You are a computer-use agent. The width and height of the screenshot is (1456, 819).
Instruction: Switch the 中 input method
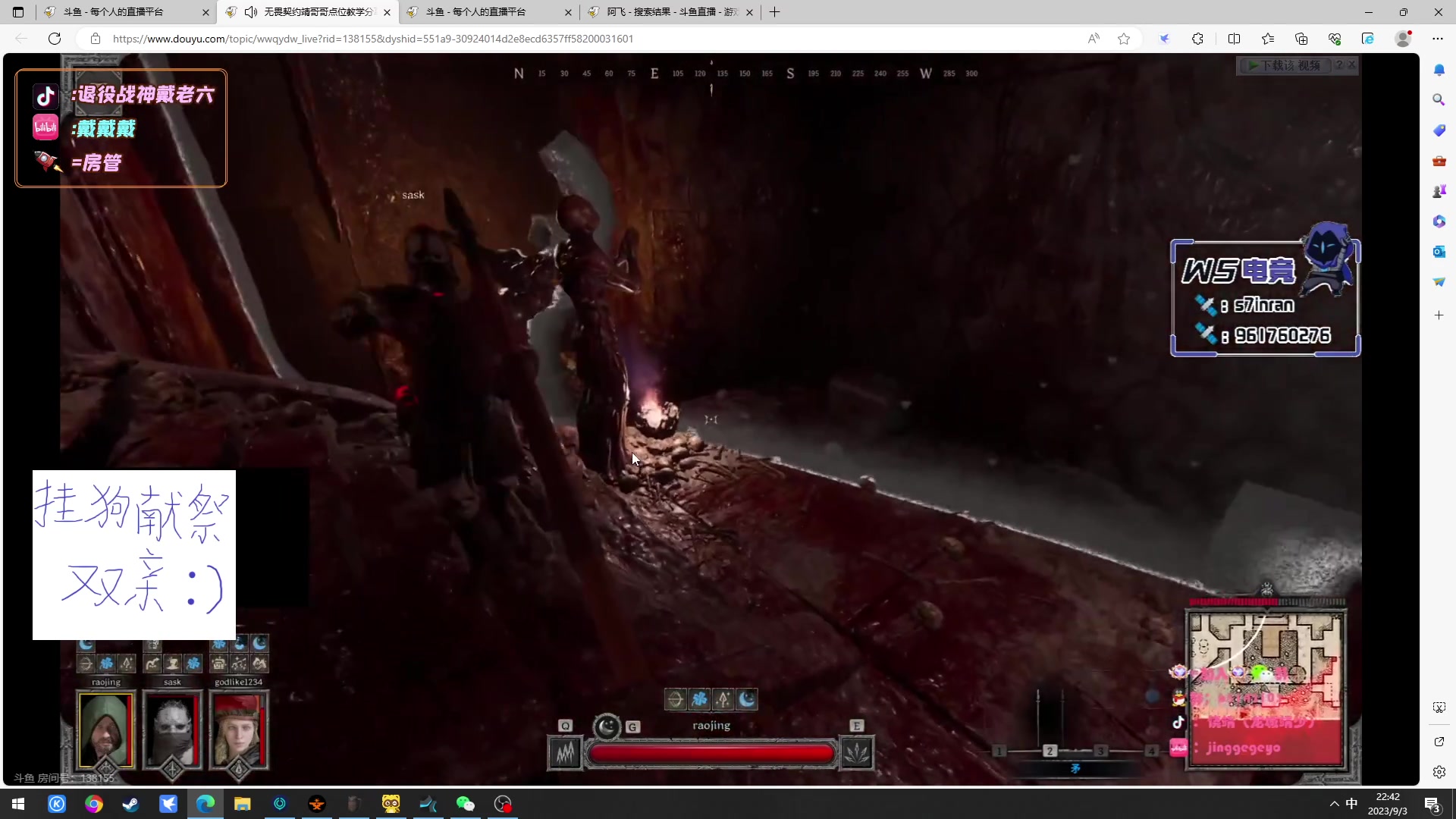pyautogui.click(x=1352, y=804)
